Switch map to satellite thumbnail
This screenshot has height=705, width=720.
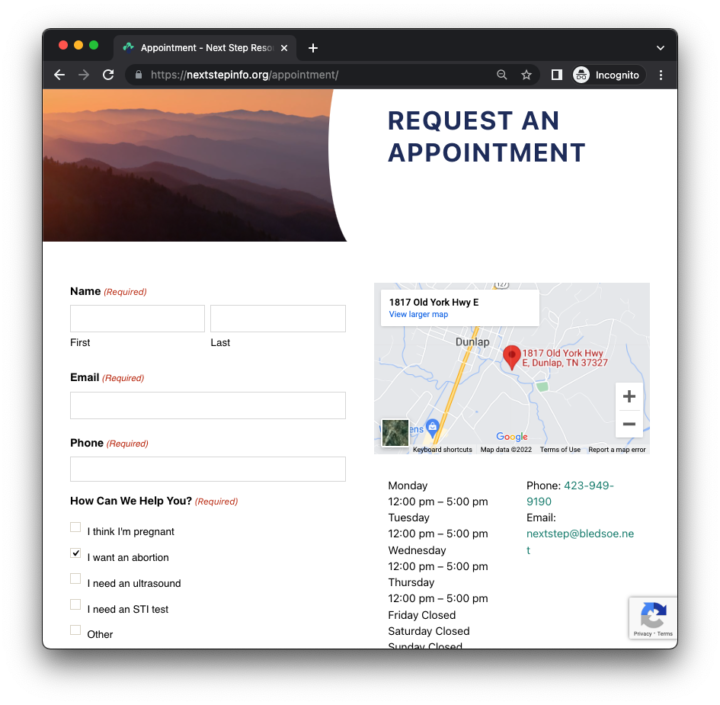point(395,433)
